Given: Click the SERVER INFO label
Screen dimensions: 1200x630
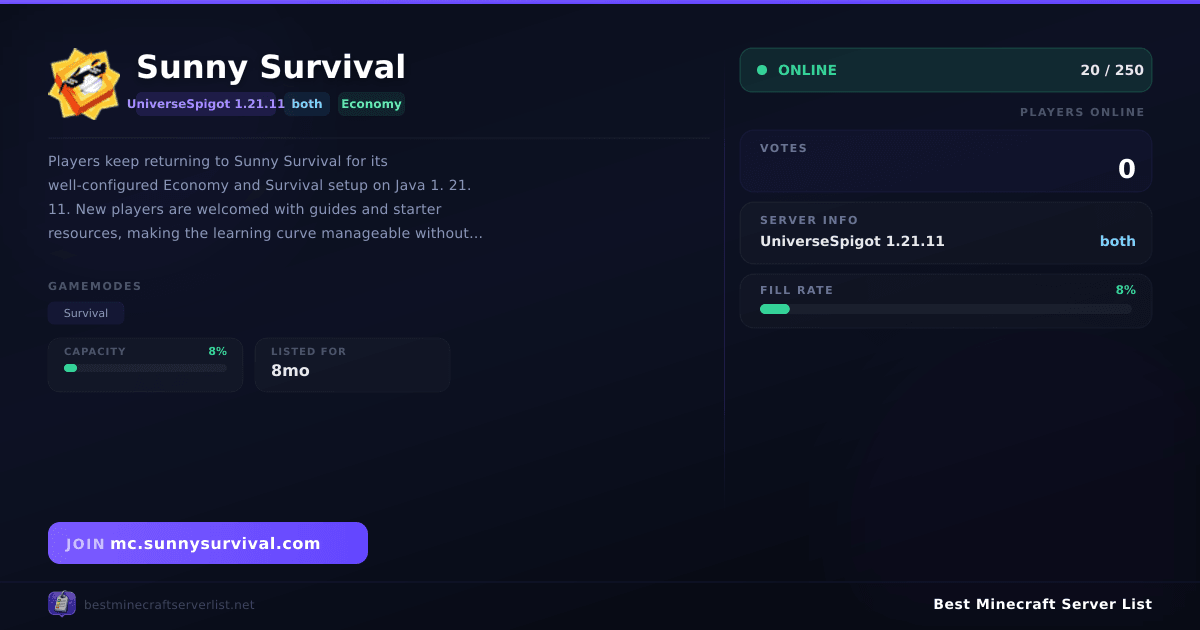Looking at the screenshot, I should (x=809, y=220).
